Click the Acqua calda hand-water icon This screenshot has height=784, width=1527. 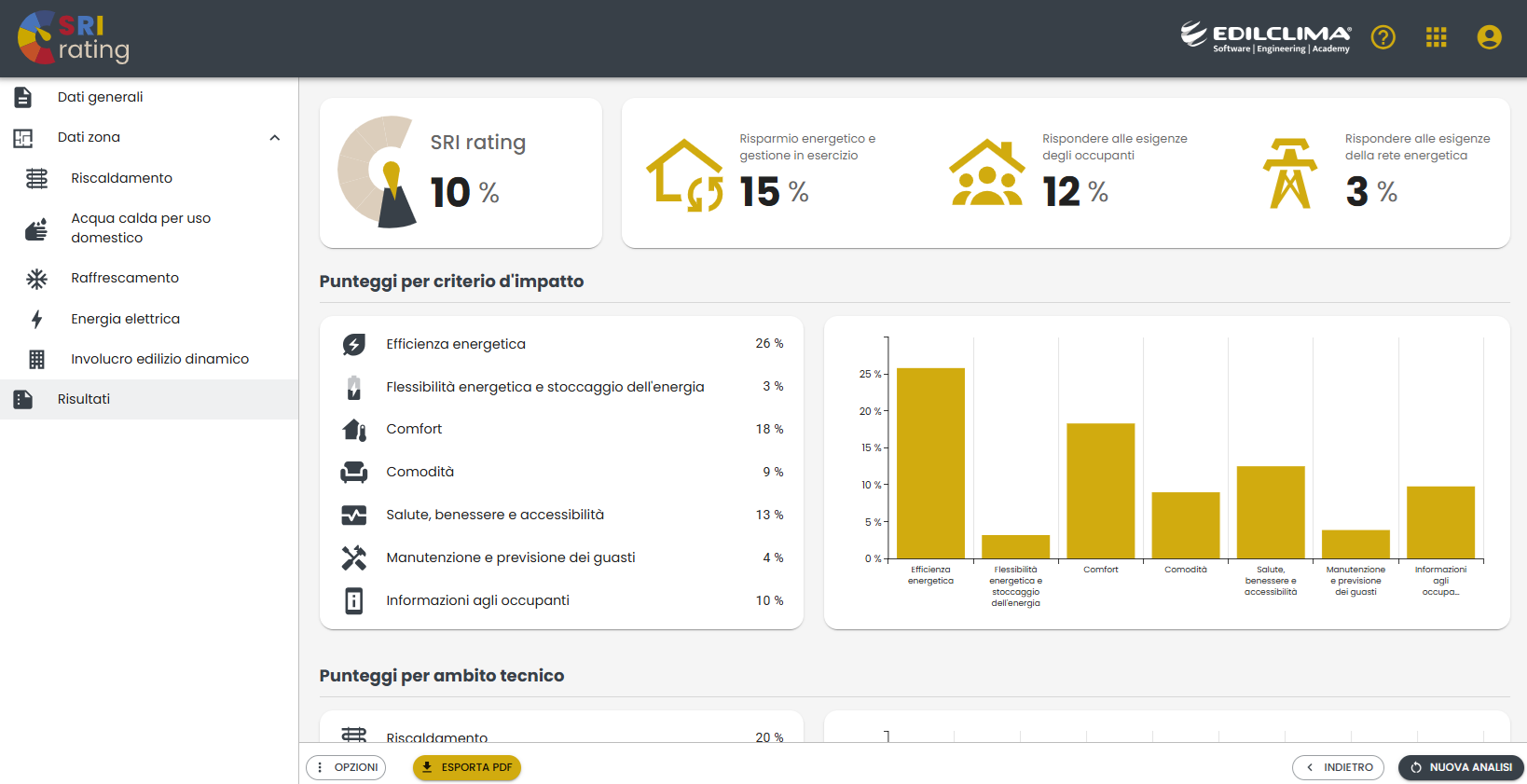(x=36, y=228)
